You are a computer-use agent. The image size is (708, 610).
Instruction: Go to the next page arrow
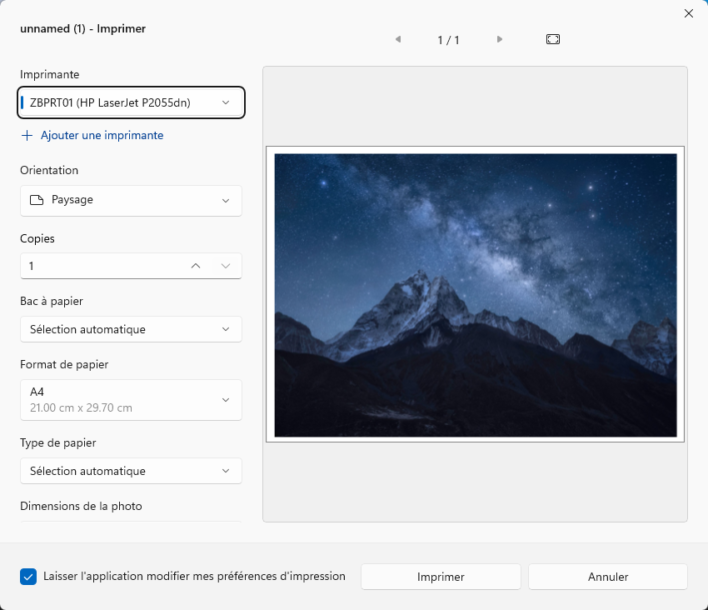pos(500,39)
